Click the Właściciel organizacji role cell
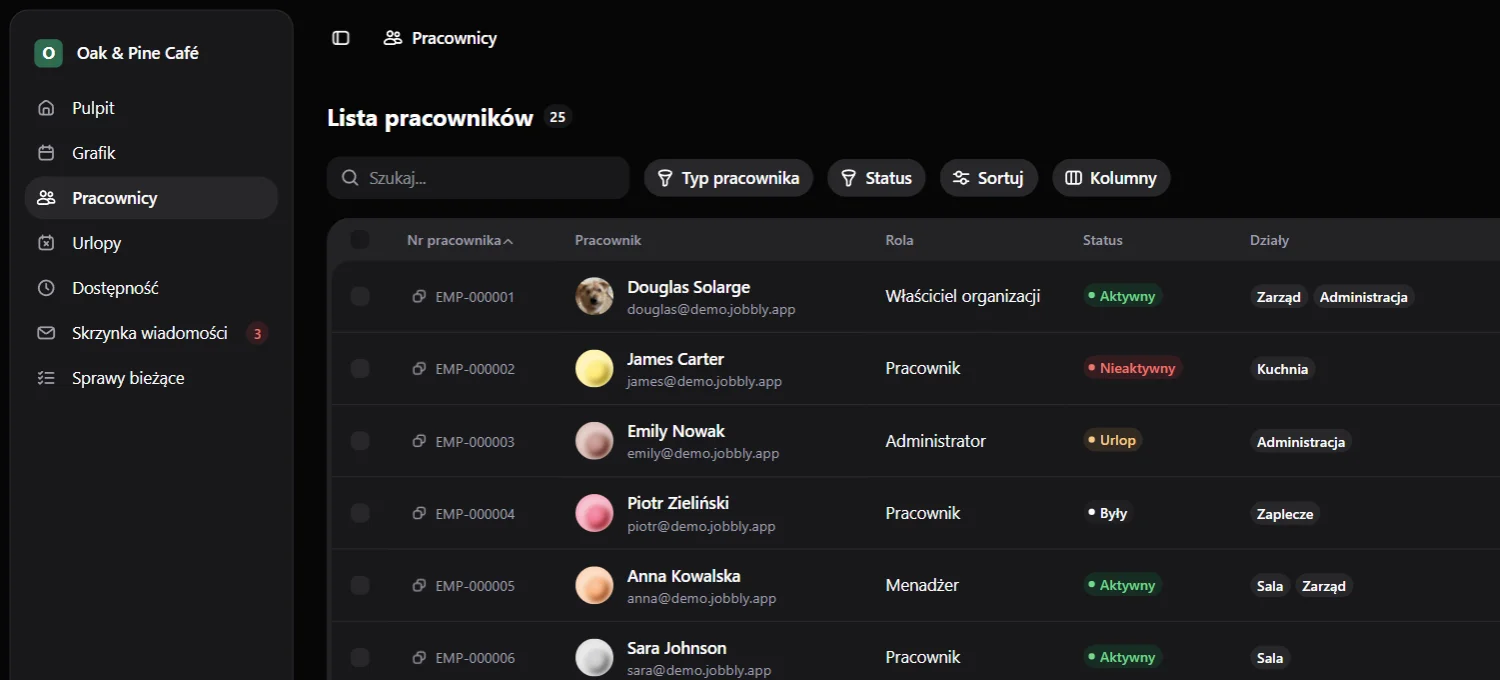The width and height of the screenshot is (1500, 680). (x=963, y=296)
